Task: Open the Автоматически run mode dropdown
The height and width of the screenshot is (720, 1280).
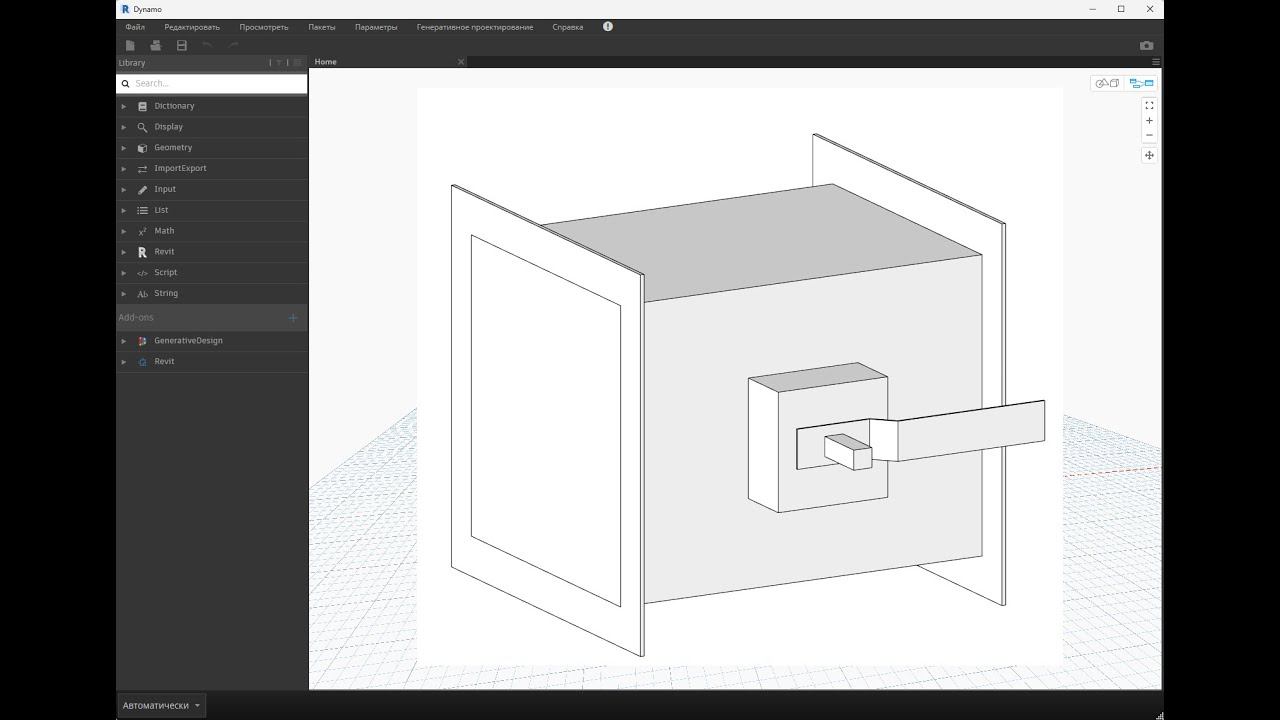Action: tap(162, 705)
